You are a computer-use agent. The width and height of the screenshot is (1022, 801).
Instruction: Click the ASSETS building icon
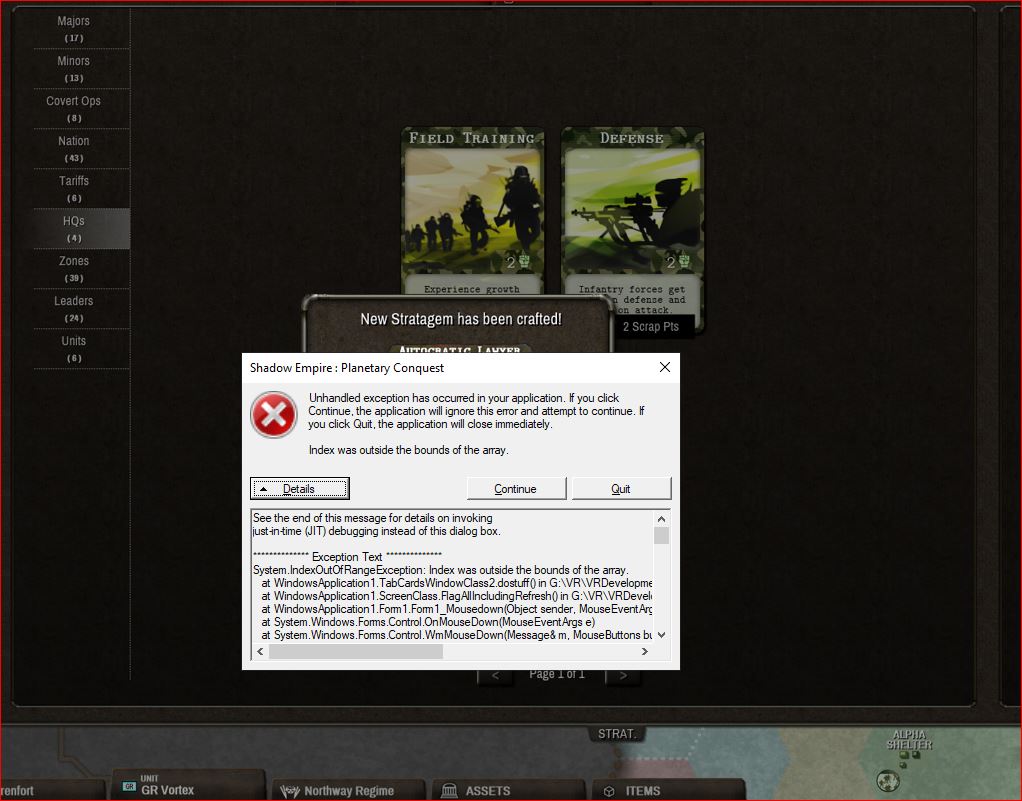[449, 791]
